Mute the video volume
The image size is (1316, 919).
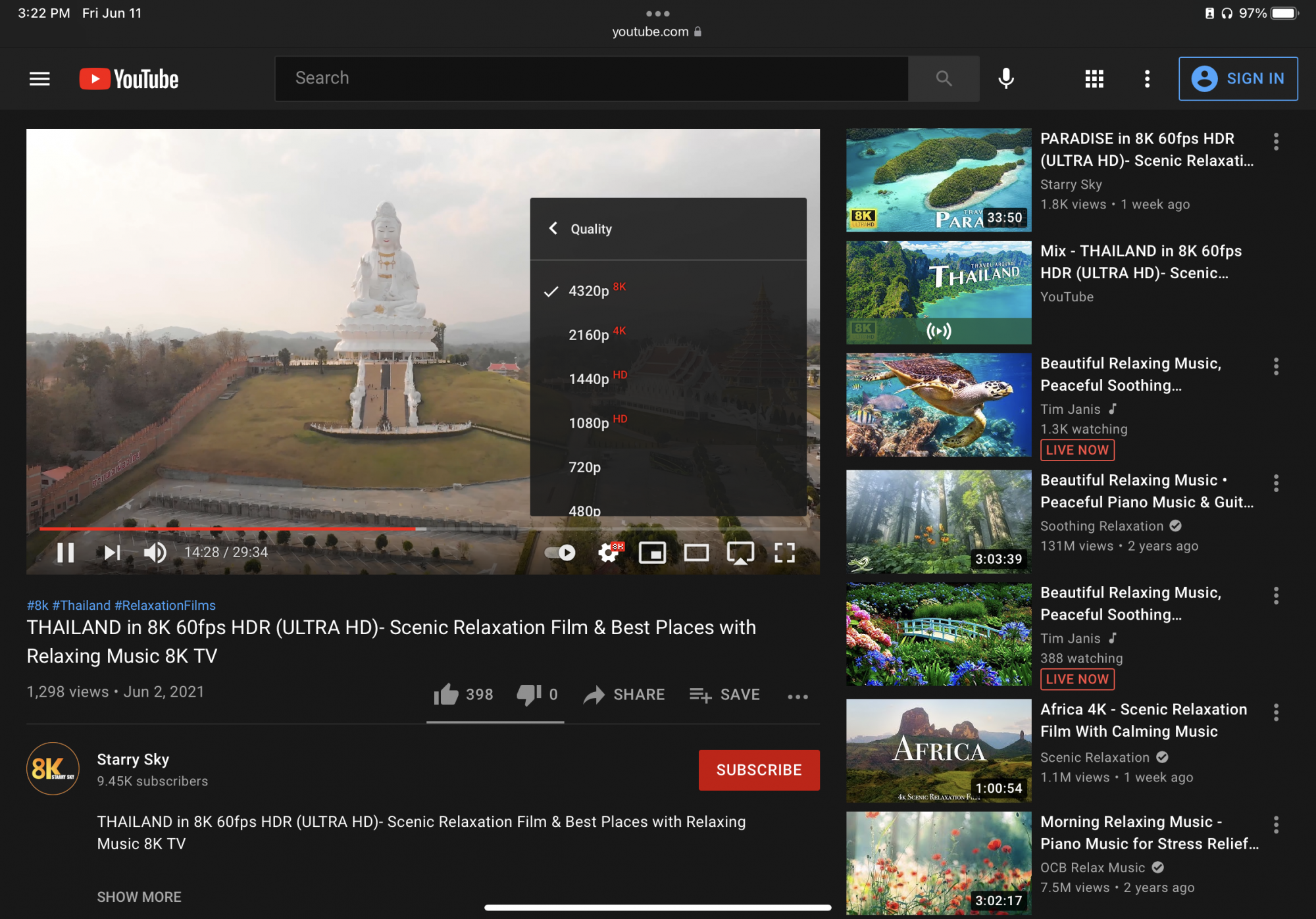click(x=155, y=553)
